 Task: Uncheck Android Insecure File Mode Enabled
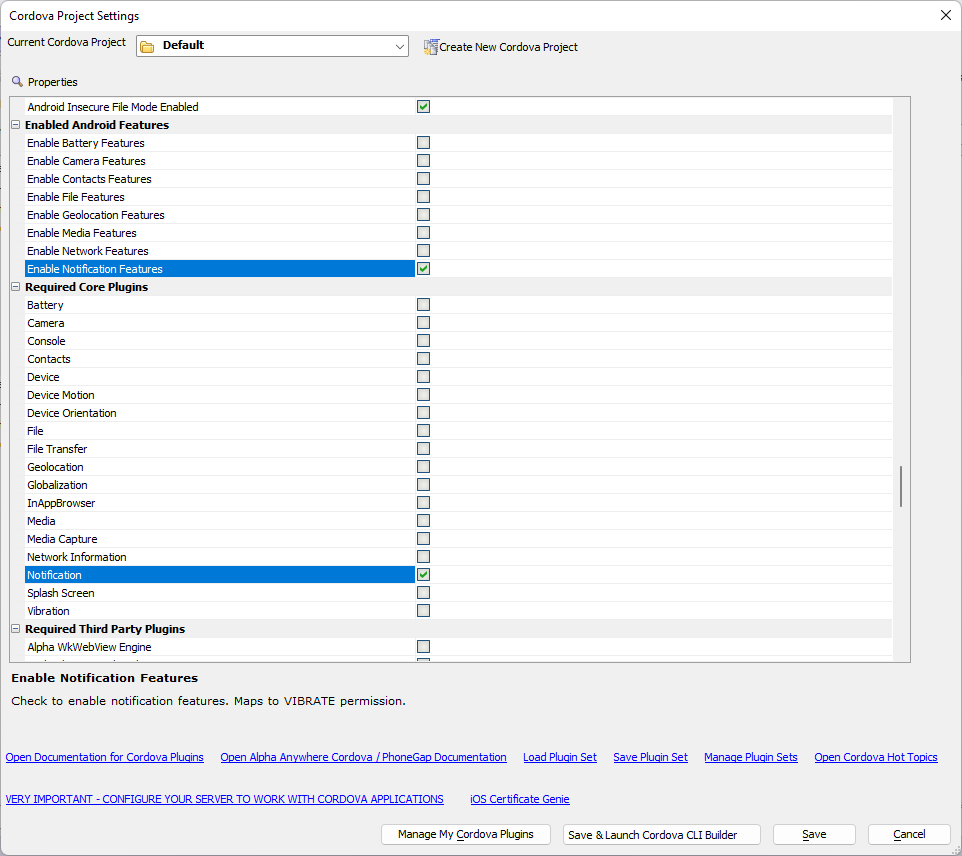pyautogui.click(x=423, y=107)
